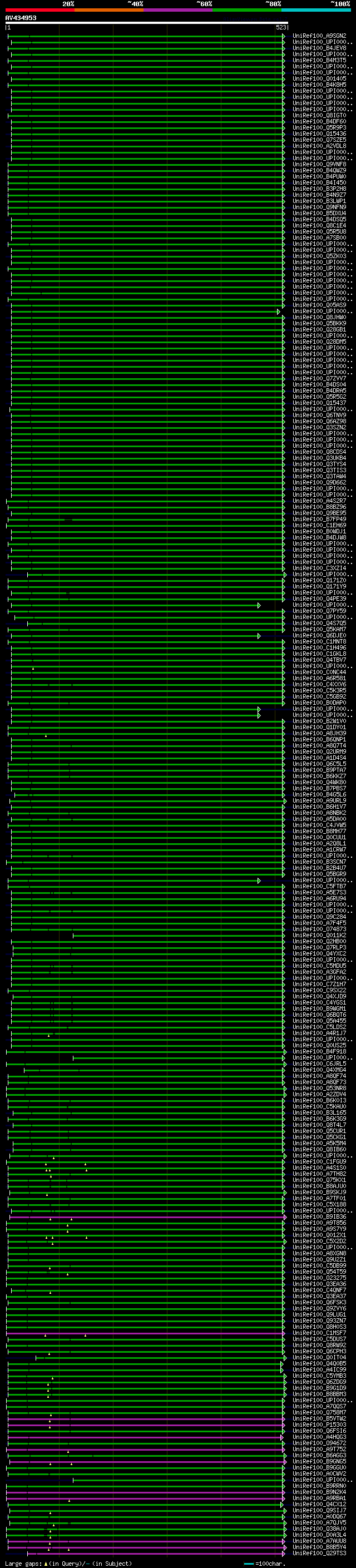
Task: Open hit UniRef100_B4PUW0
Action: pos(319,176)
